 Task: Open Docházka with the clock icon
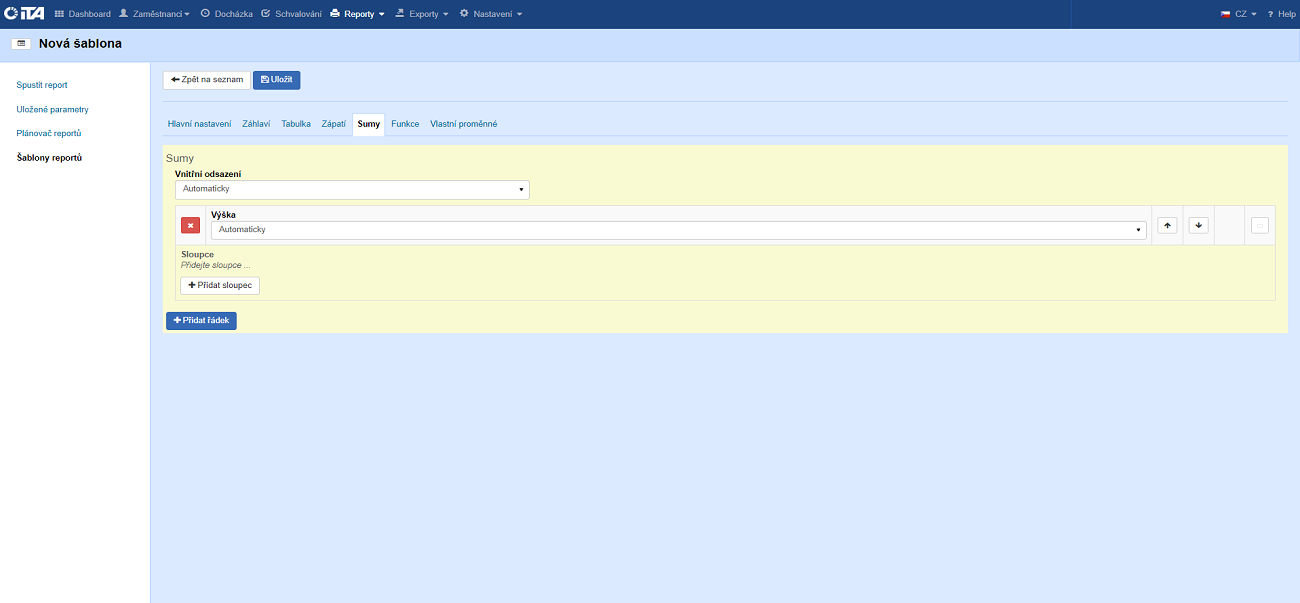pyautogui.click(x=227, y=14)
